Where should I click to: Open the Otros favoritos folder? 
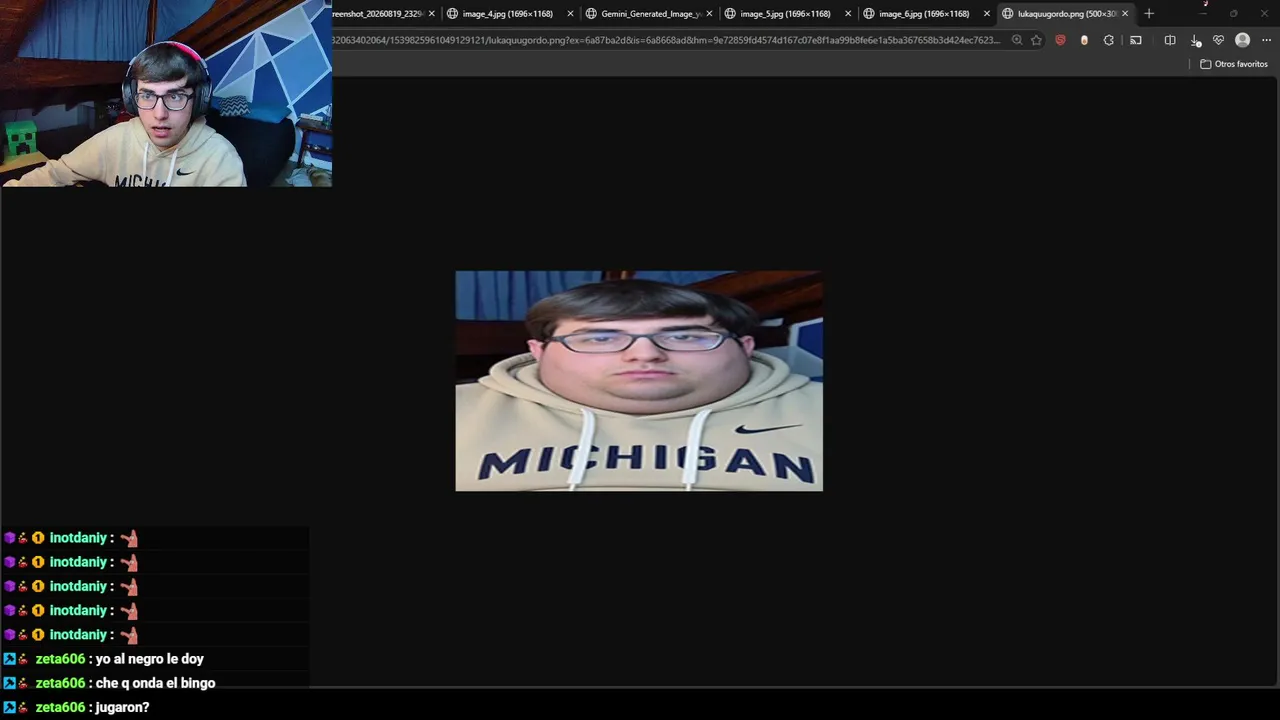pos(1234,64)
